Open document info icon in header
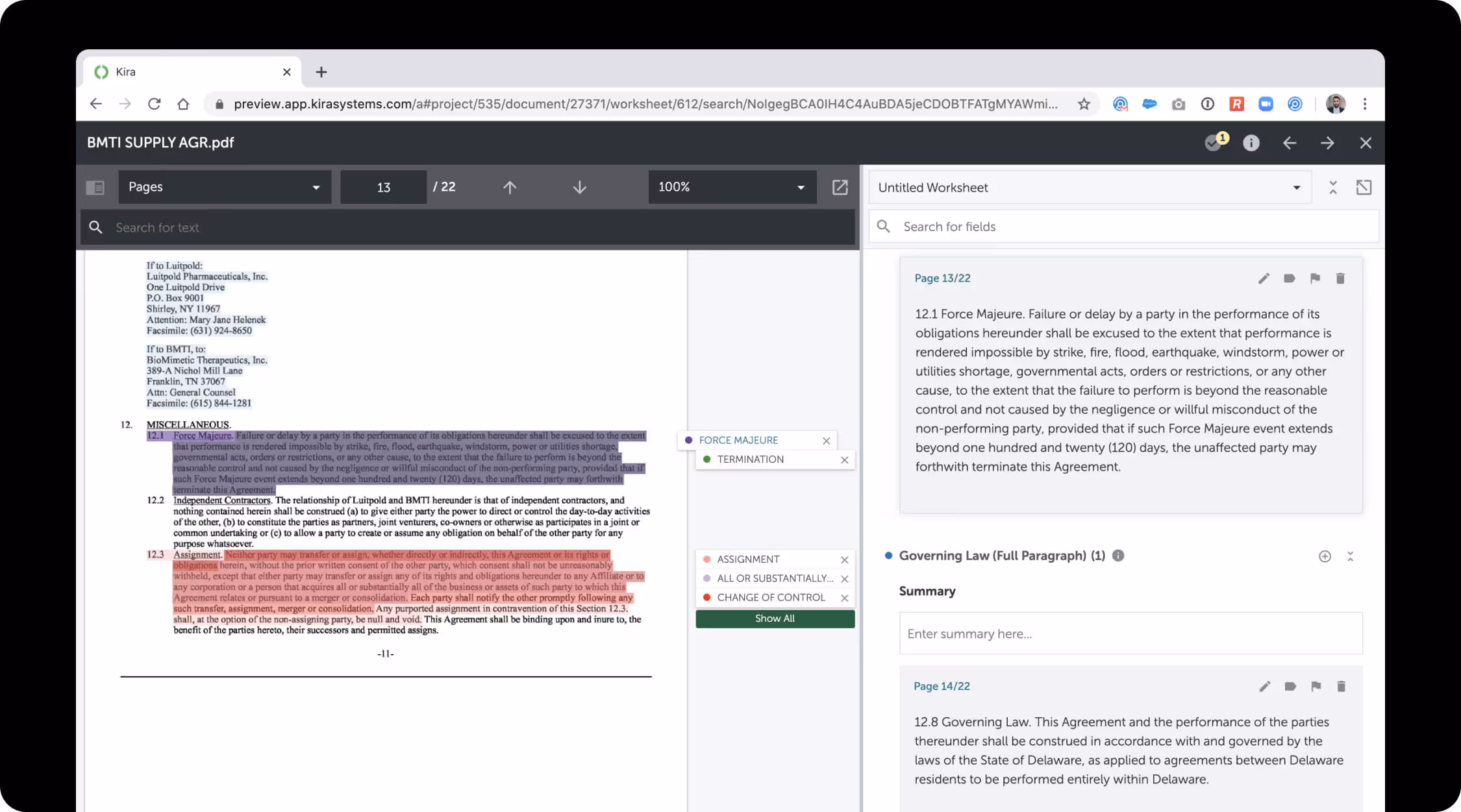Viewport: 1461px width, 812px height. [1251, 143]
